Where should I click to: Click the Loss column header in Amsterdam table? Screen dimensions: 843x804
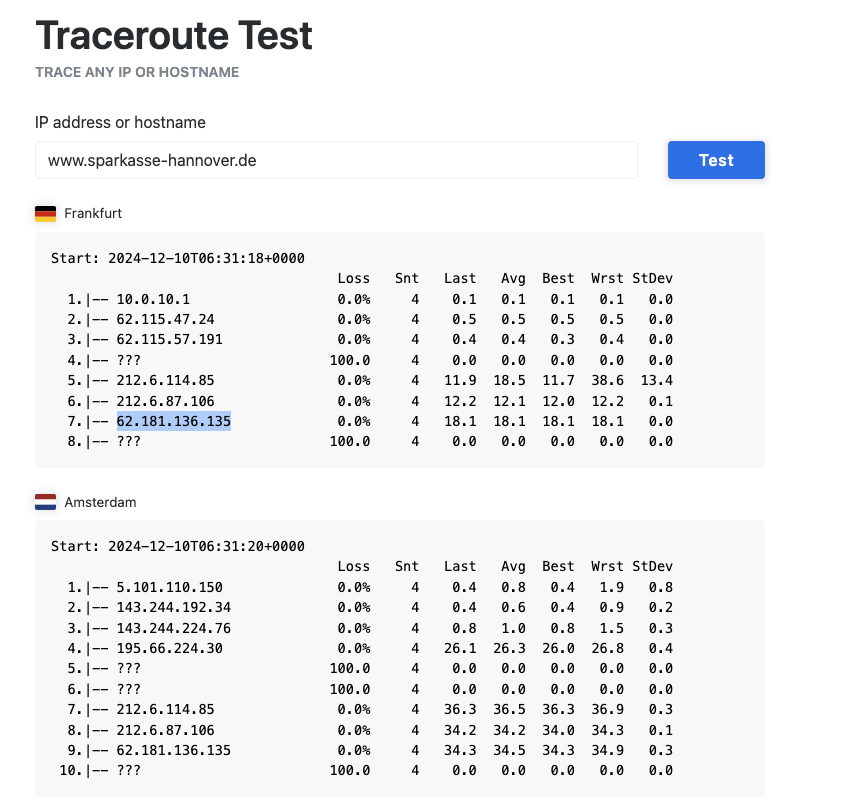coord(354,566)
